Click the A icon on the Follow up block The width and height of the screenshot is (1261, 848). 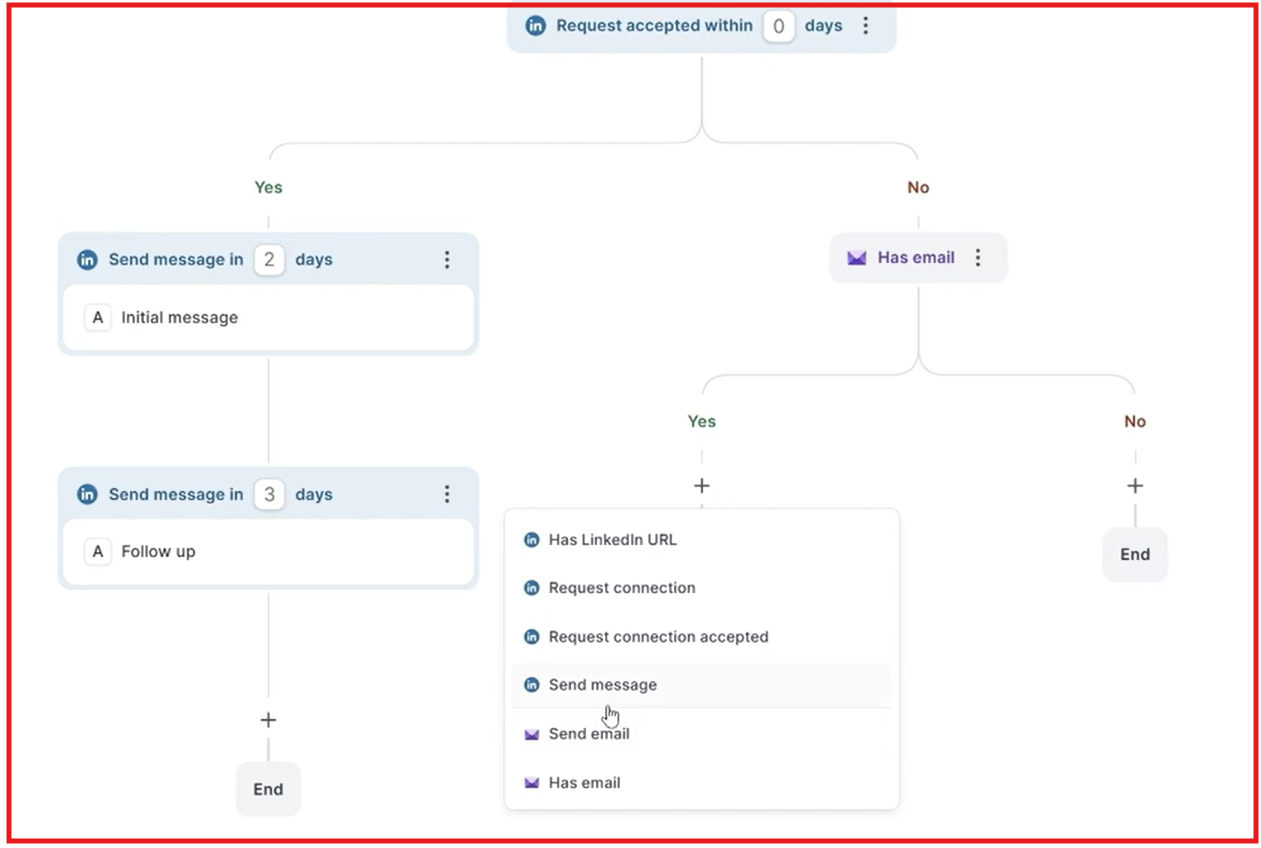pos(97,551)
